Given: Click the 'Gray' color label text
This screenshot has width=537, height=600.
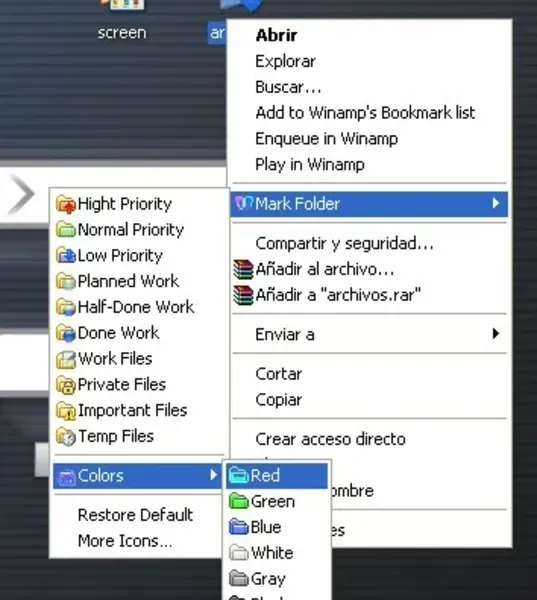Looking at the screenshot, I should click(x=268, y=579).
